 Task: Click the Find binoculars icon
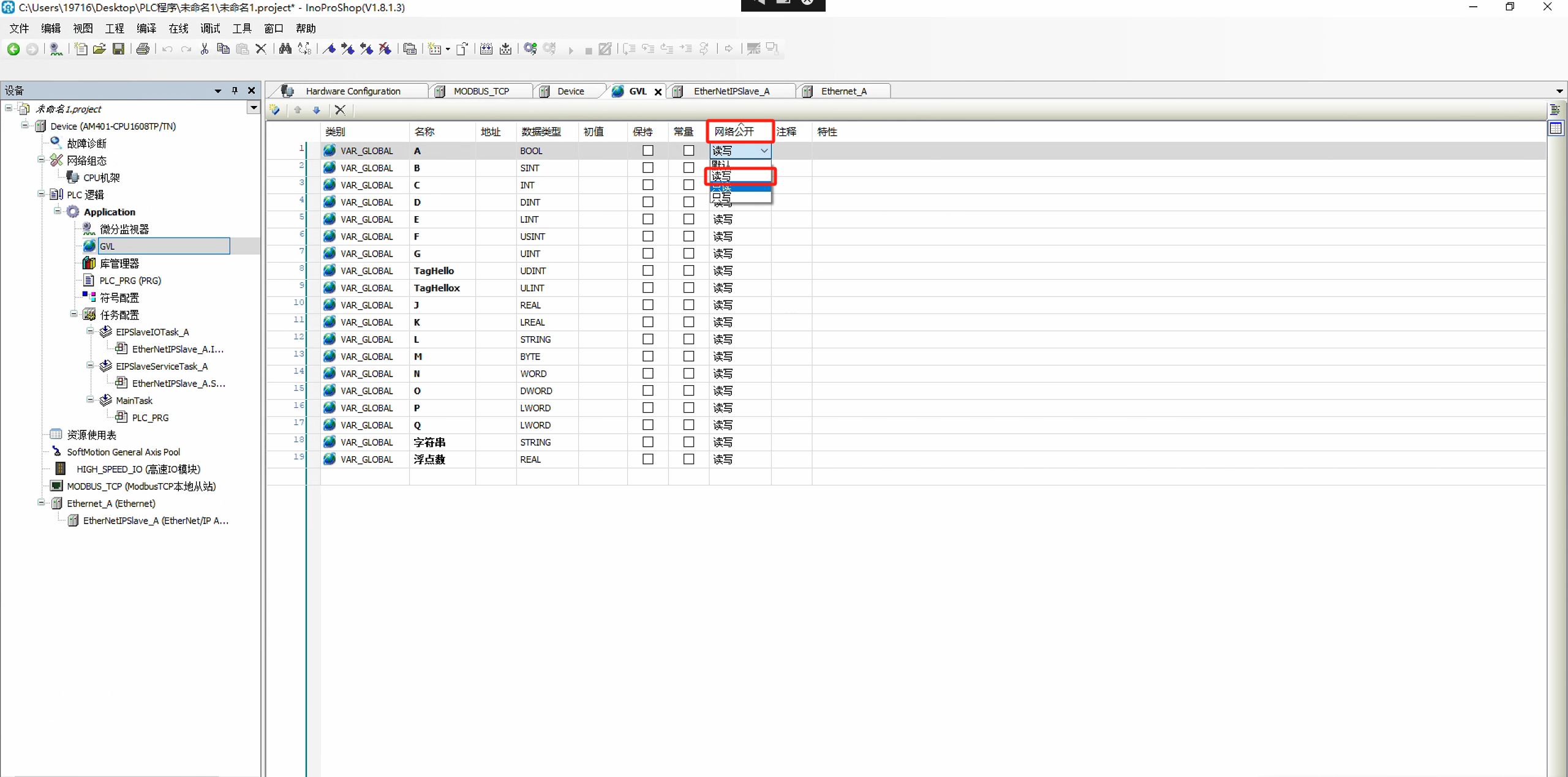[285, 49]
